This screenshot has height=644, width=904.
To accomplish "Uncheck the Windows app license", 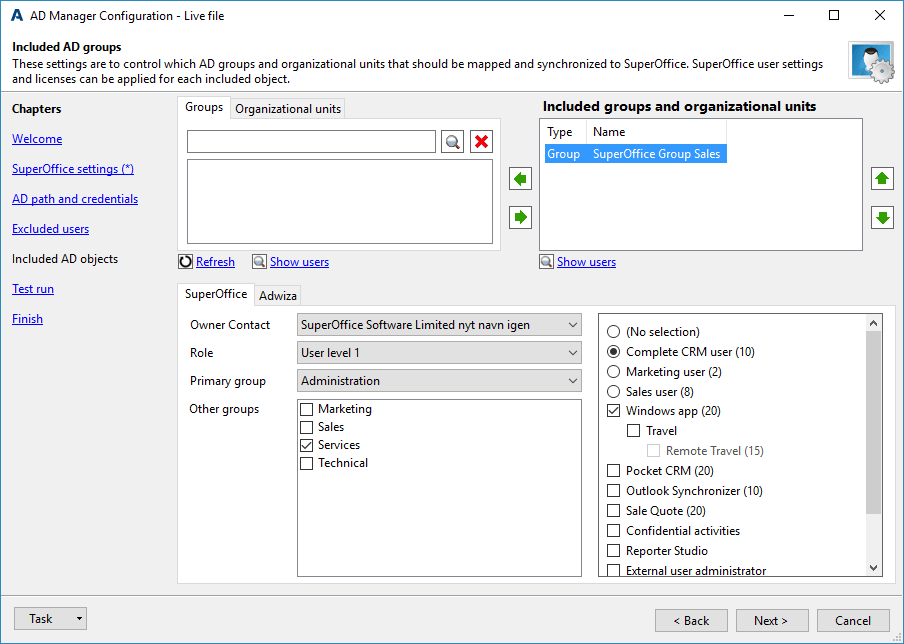I will click(x=614, y=411).
